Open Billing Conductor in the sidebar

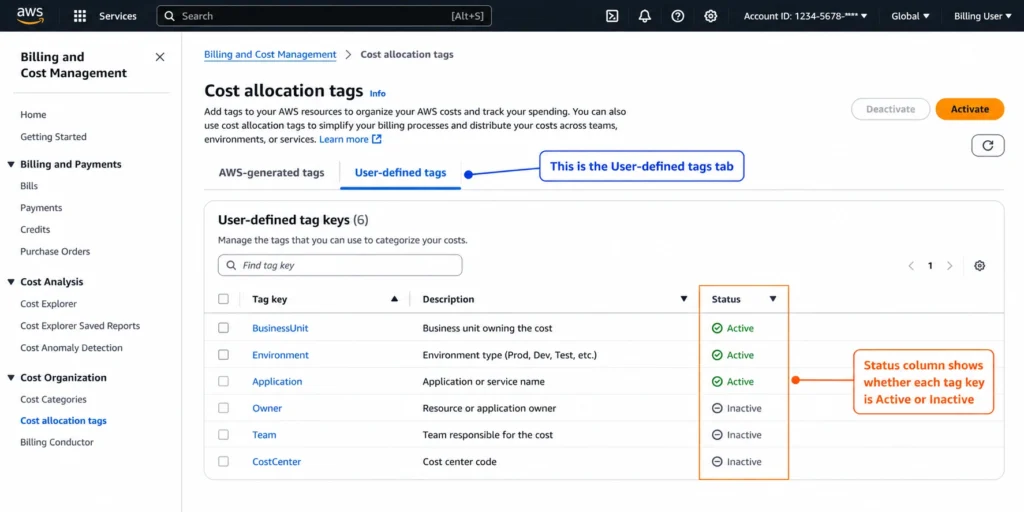(x=57, y=442)
